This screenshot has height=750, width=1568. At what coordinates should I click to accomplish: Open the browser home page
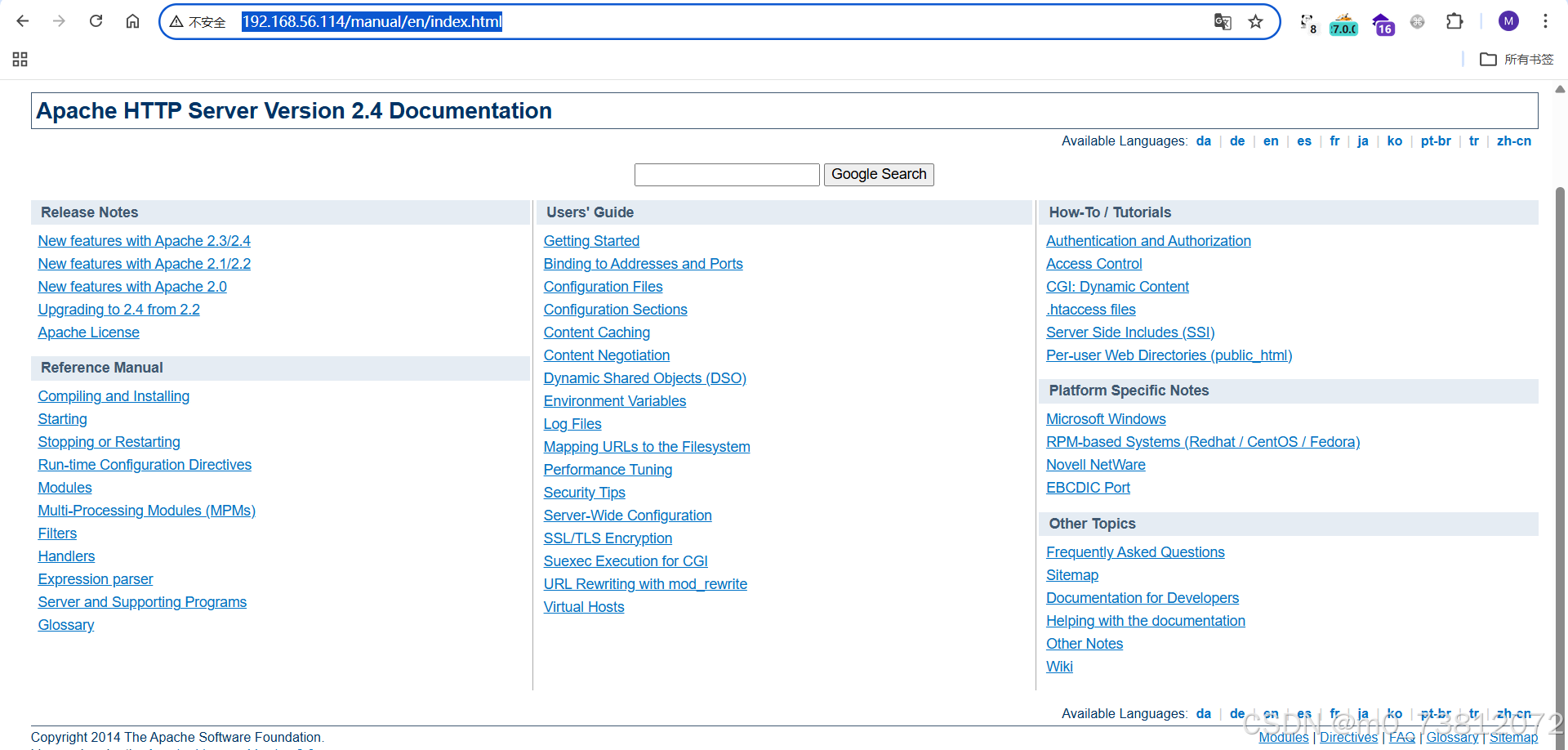pyautogui.click(x=132, y=21)
